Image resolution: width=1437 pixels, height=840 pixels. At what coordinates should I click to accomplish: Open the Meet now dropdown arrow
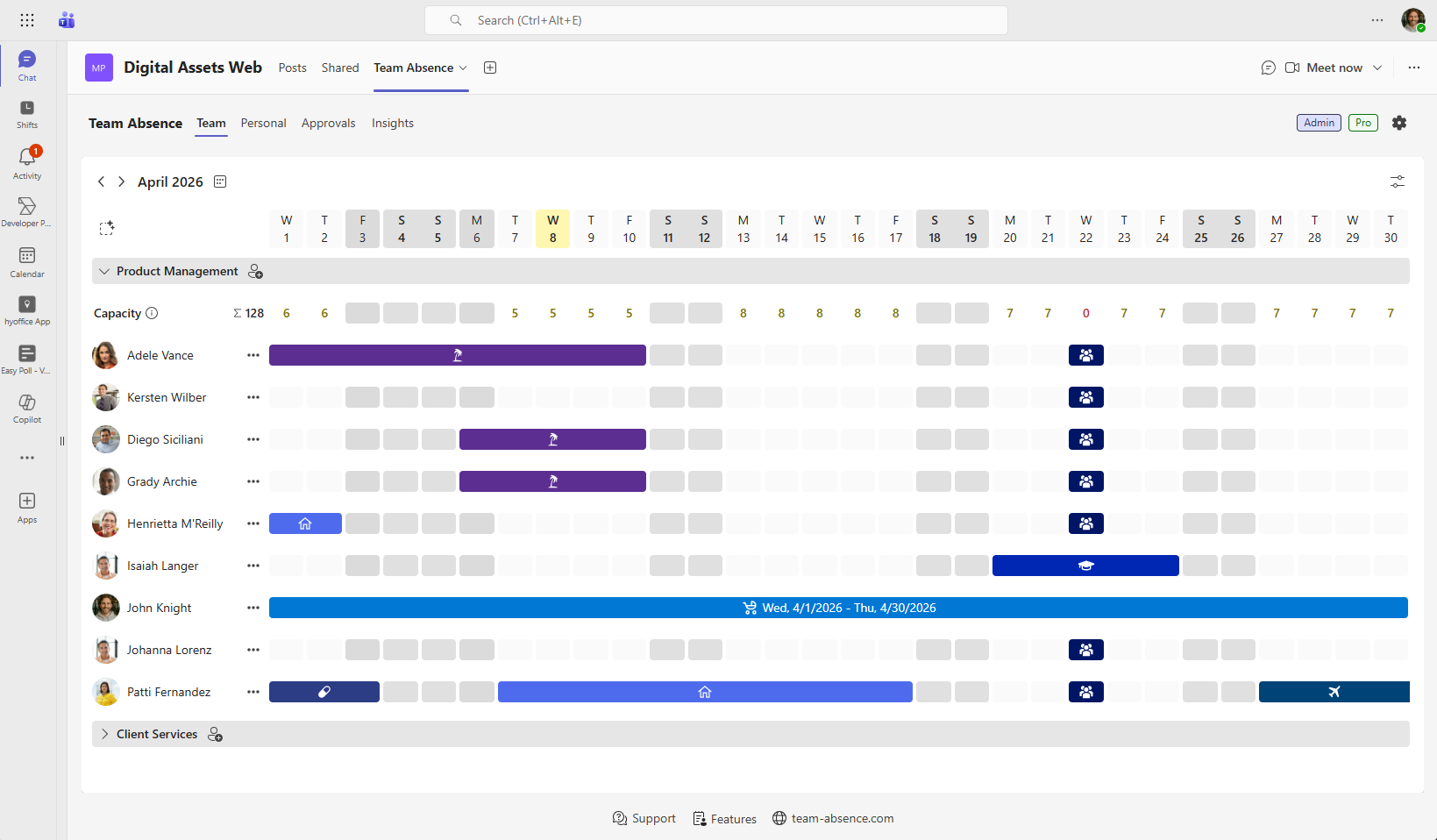coord(1378,68)
